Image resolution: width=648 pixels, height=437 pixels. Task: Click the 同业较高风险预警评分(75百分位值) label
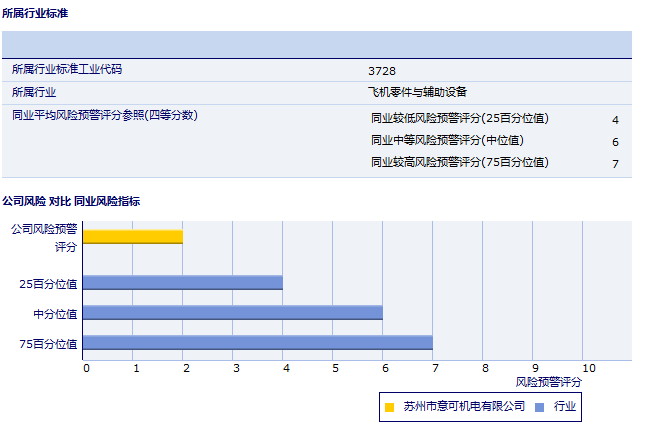click(x=460, y=162)
